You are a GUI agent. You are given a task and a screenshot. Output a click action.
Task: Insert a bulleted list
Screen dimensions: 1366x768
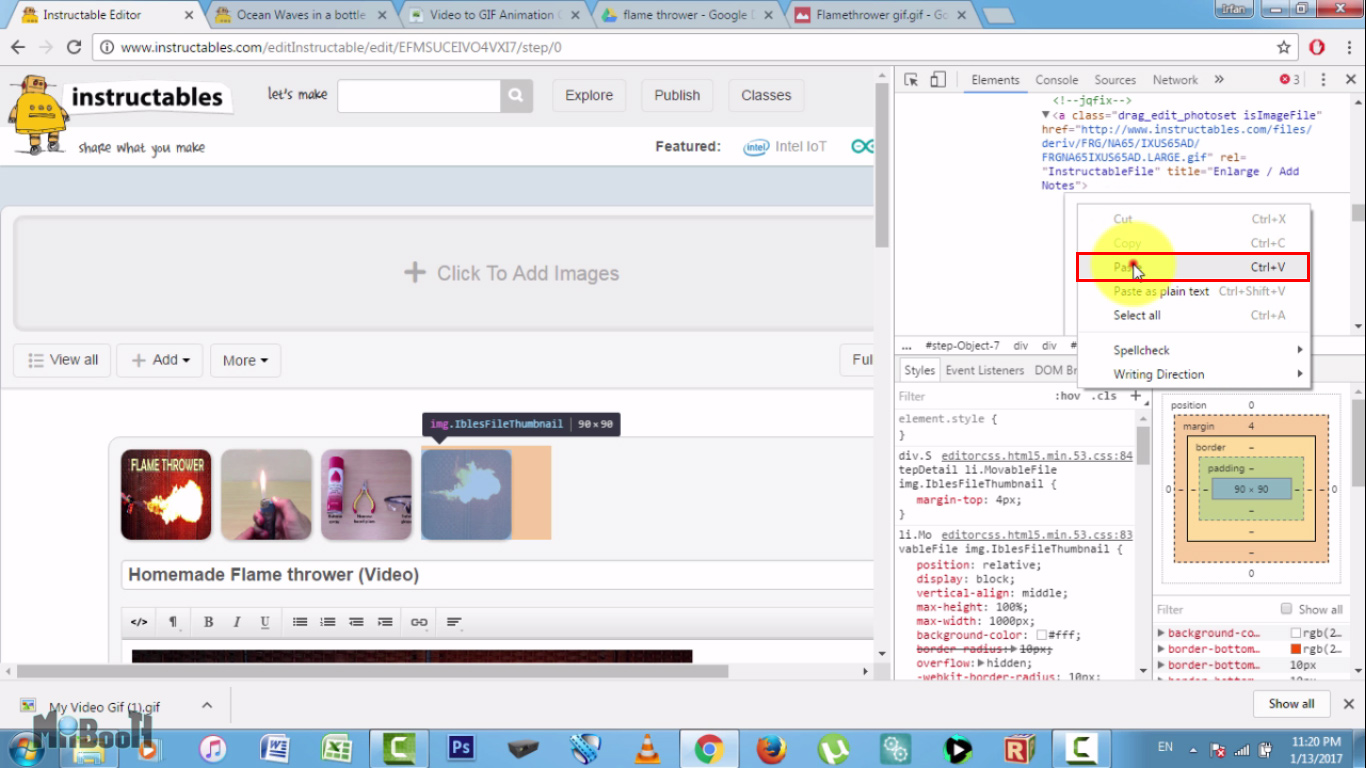coord(300,622)
